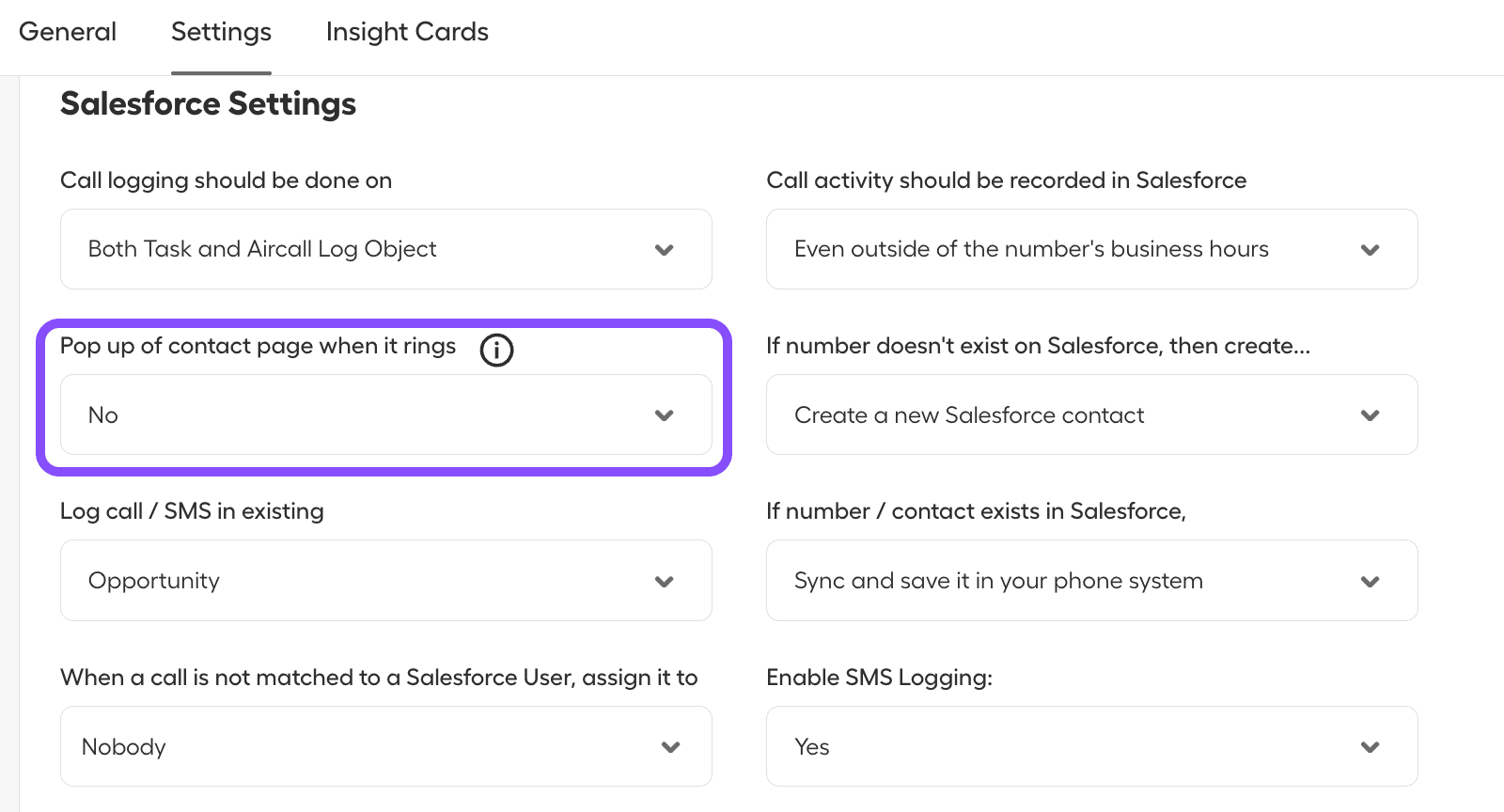Image resolution: width=1504 pixels, height=812 pixels.
Task: Click the chevron on the Nobody dropdown
Action: (x=670, y=746)
